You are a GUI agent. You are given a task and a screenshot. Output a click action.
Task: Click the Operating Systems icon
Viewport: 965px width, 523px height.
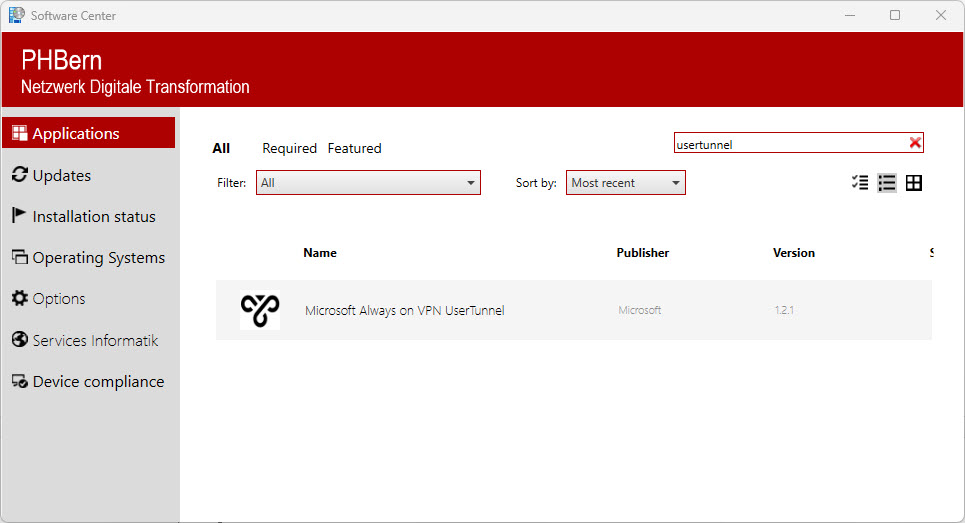click(x=19, y=257)
